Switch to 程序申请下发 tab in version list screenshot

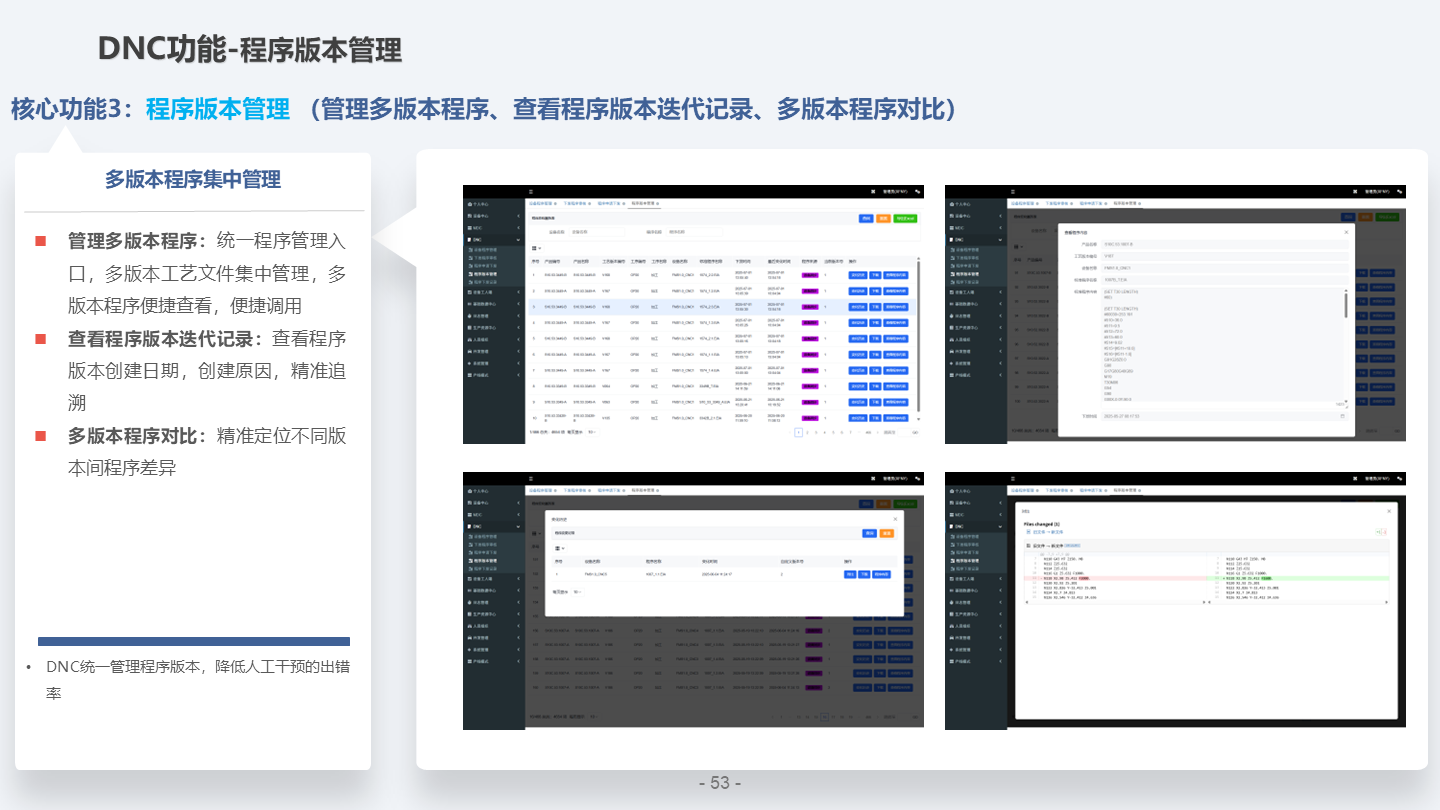609,204
